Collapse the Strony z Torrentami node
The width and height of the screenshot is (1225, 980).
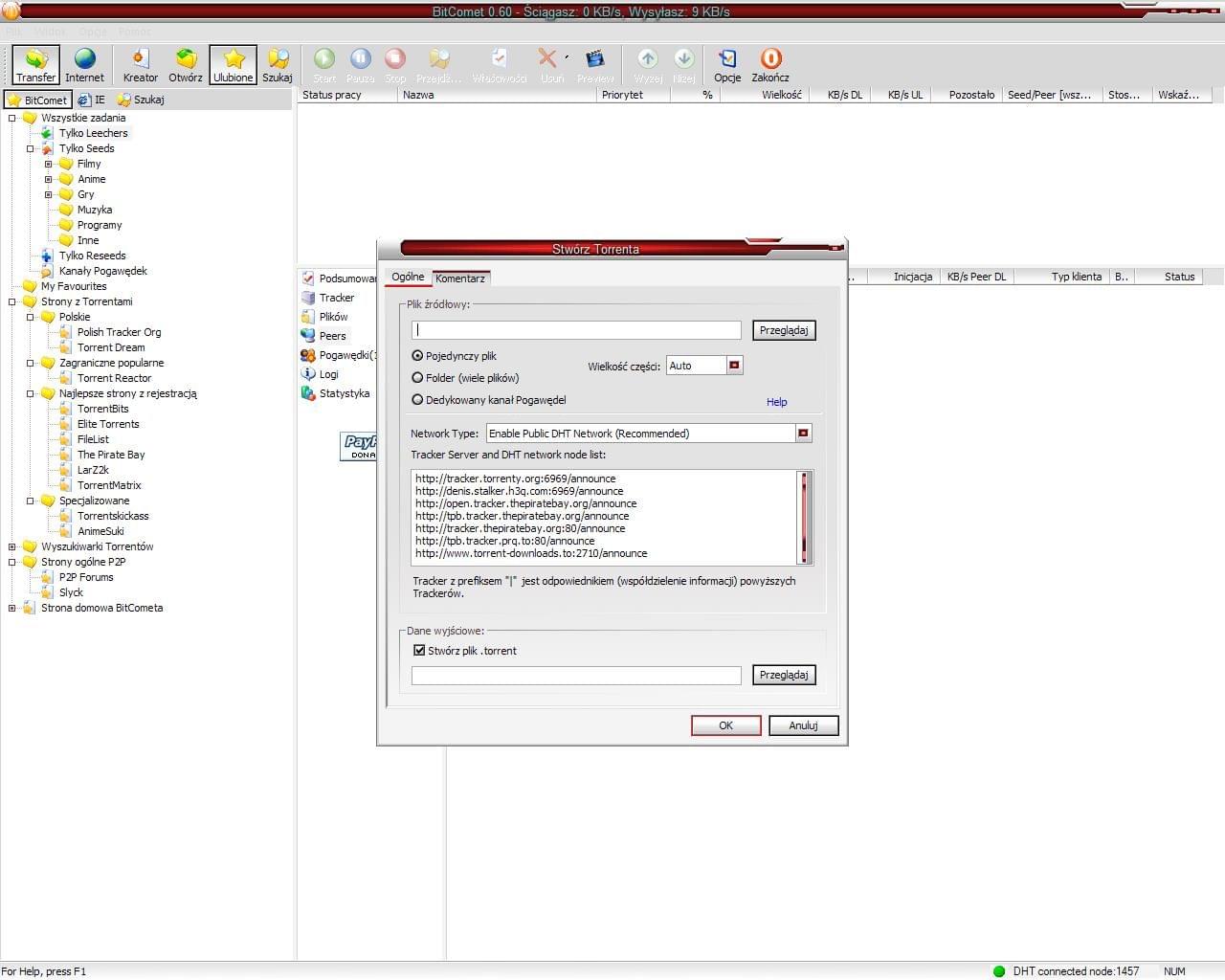11,301
